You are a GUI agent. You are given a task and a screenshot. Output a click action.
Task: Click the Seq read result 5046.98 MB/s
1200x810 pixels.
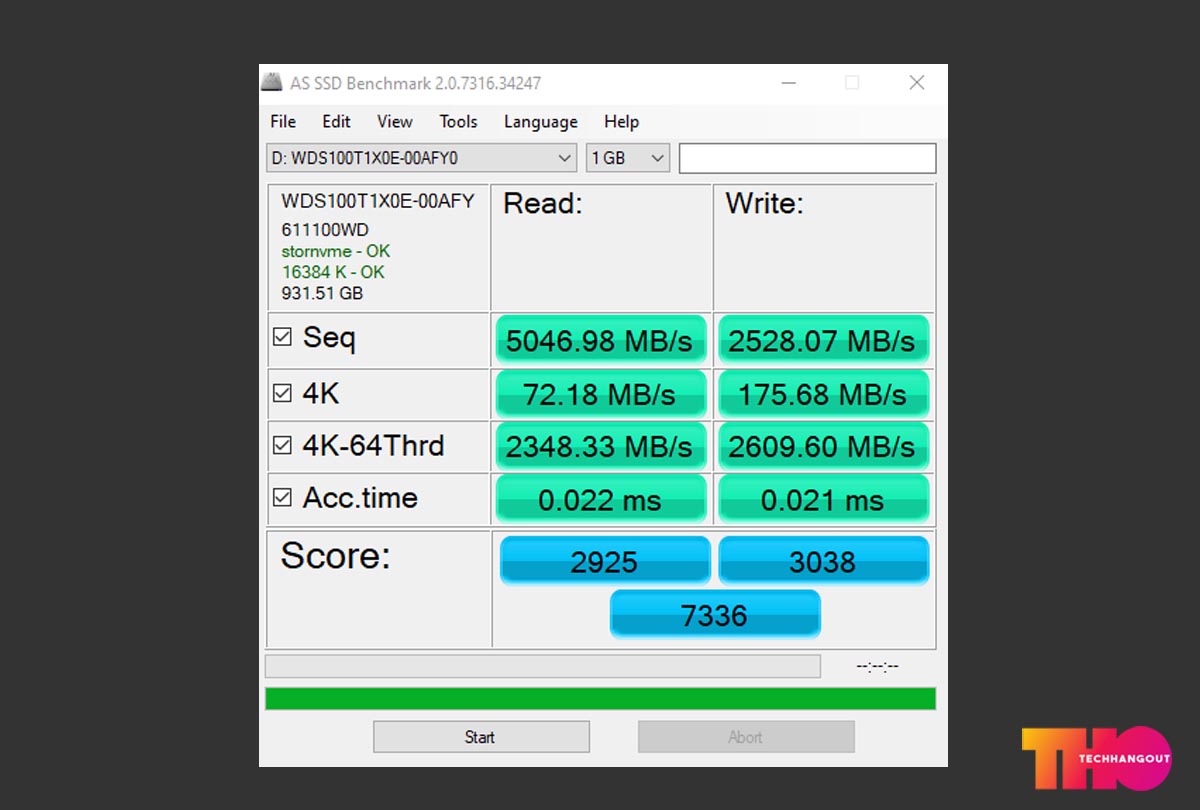point(601,341)
